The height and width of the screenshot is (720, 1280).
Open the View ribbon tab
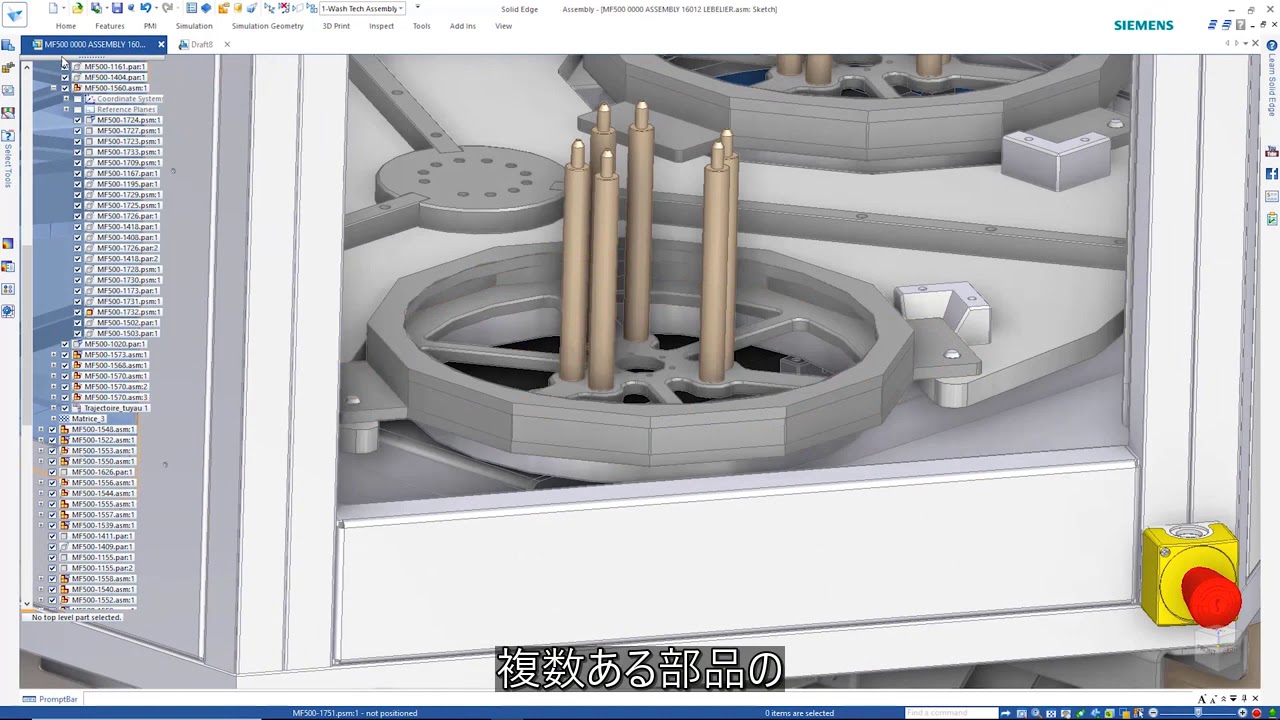click(x=504, y=26)
